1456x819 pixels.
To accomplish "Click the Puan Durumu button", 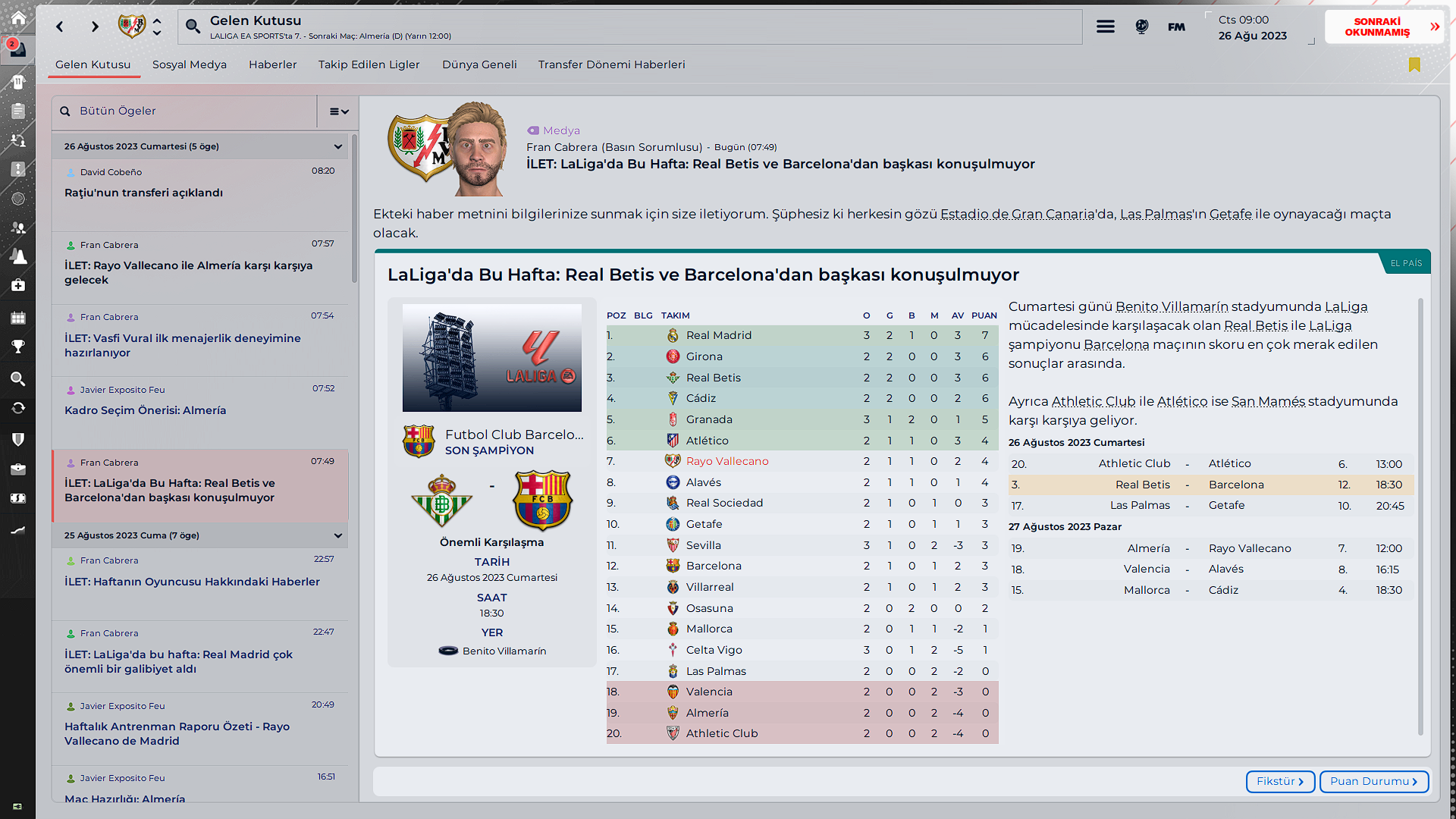I will coord(1374,782).
